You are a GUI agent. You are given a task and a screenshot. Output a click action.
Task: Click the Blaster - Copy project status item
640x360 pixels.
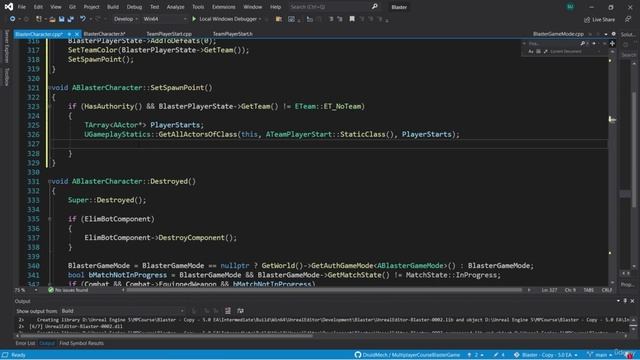[545, 355]
